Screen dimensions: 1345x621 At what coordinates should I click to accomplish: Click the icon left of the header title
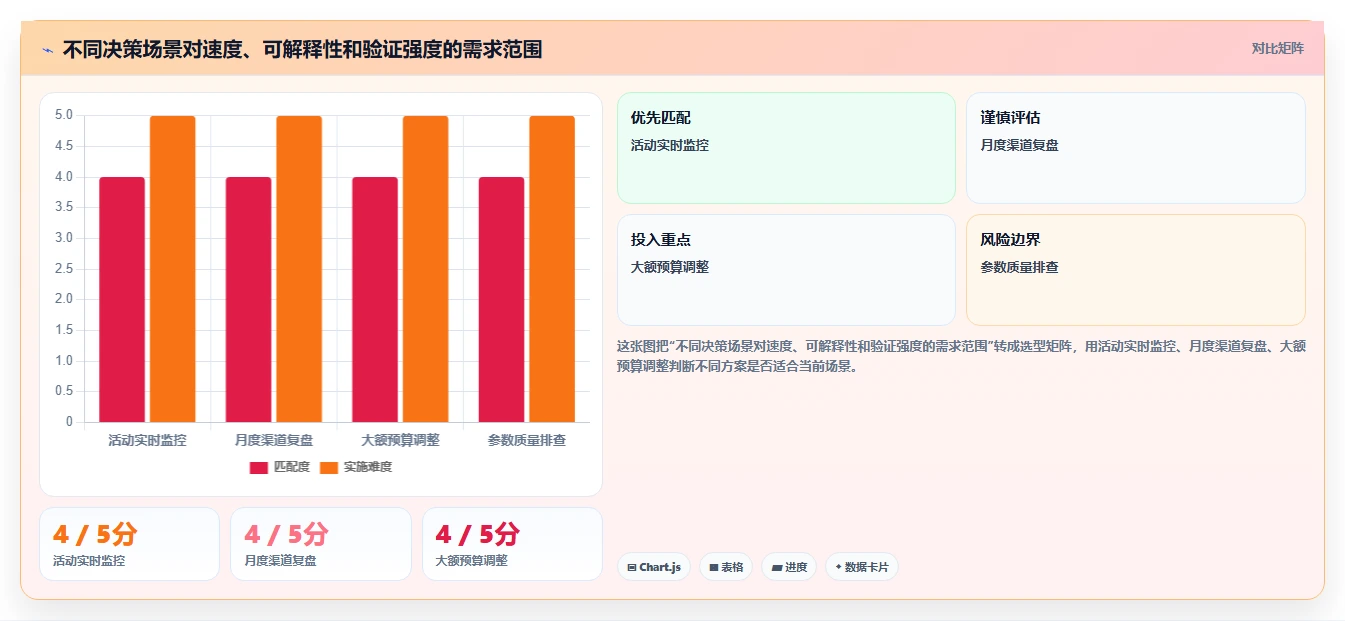tap(47, 49)
